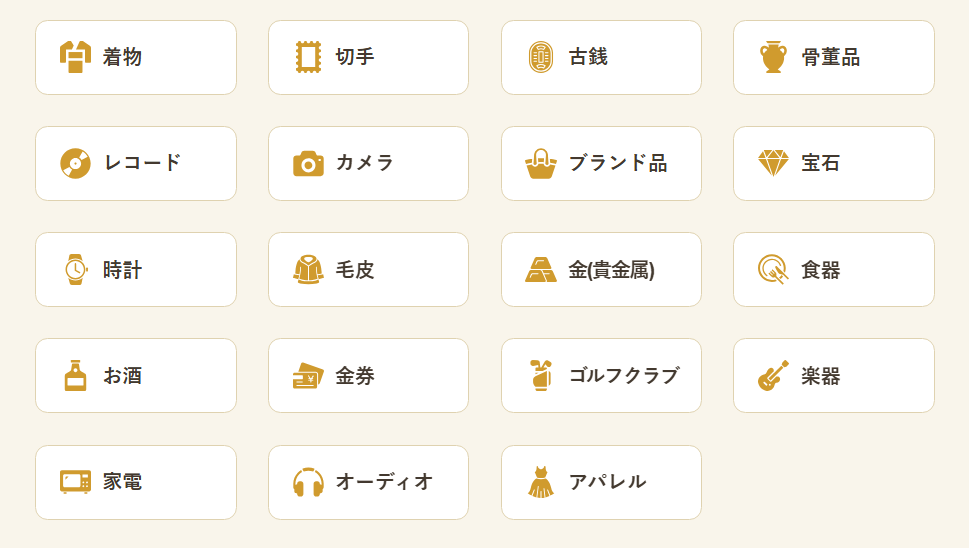Click the headphones icon
The width and height of the screenshot is (969, 548).
(x=308, y=482)
